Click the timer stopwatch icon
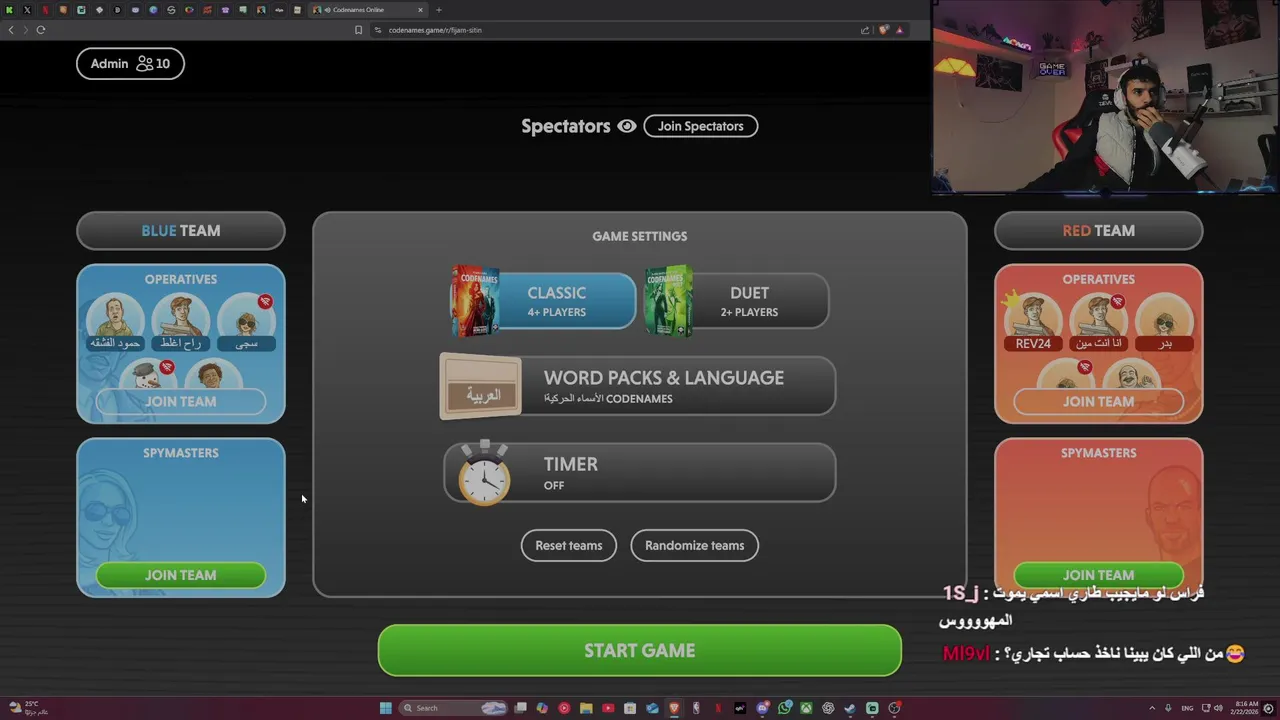The height and width of the screenshot is (720, 1280). 484,472
